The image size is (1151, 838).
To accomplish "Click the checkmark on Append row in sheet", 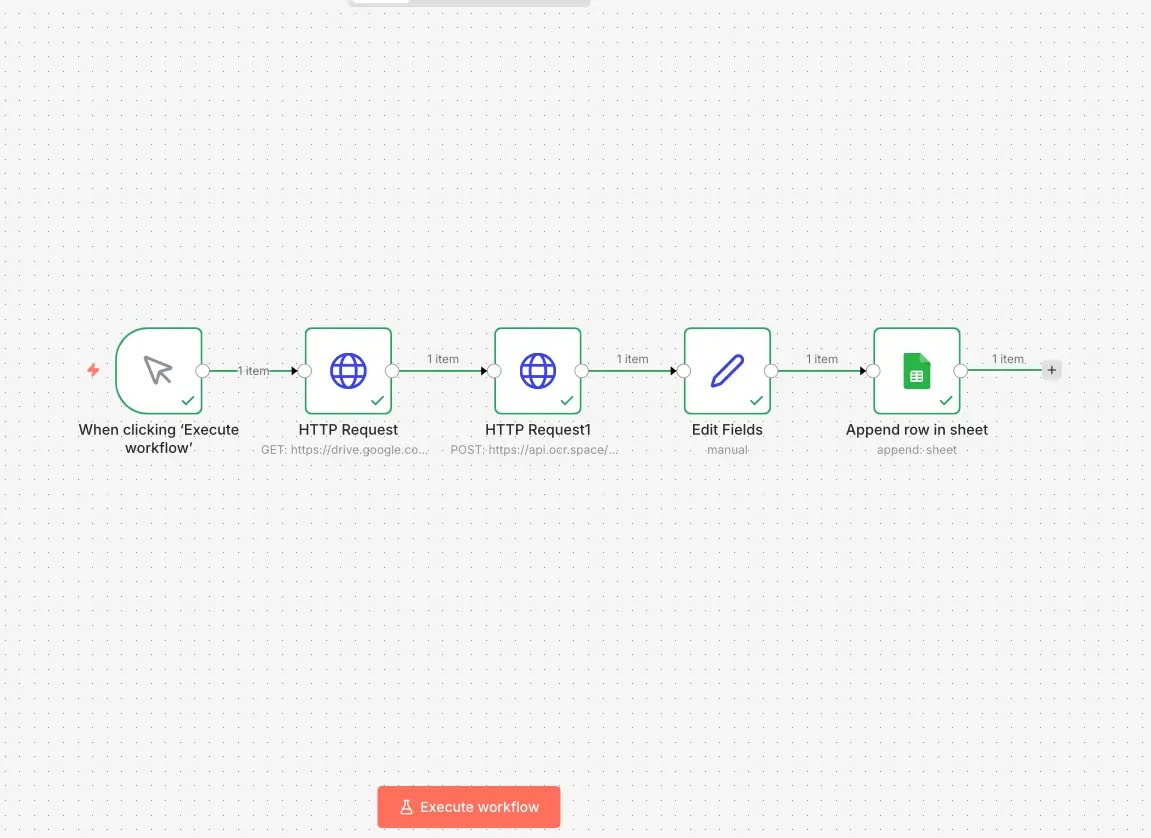I will 946,400.
